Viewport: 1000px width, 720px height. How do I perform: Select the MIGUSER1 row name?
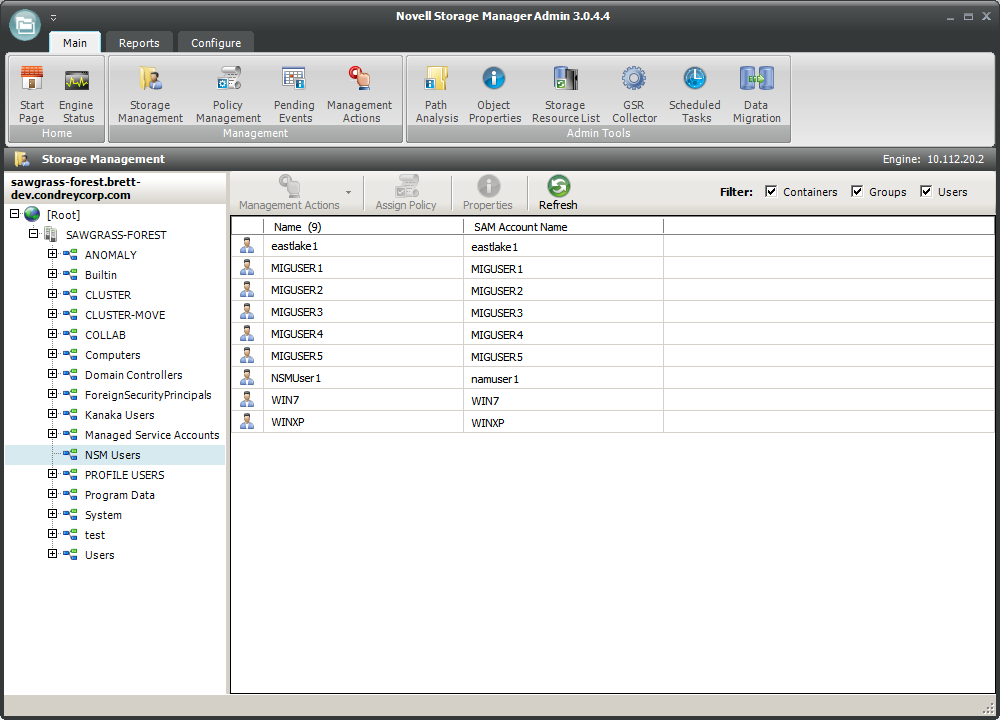[297, 268]
